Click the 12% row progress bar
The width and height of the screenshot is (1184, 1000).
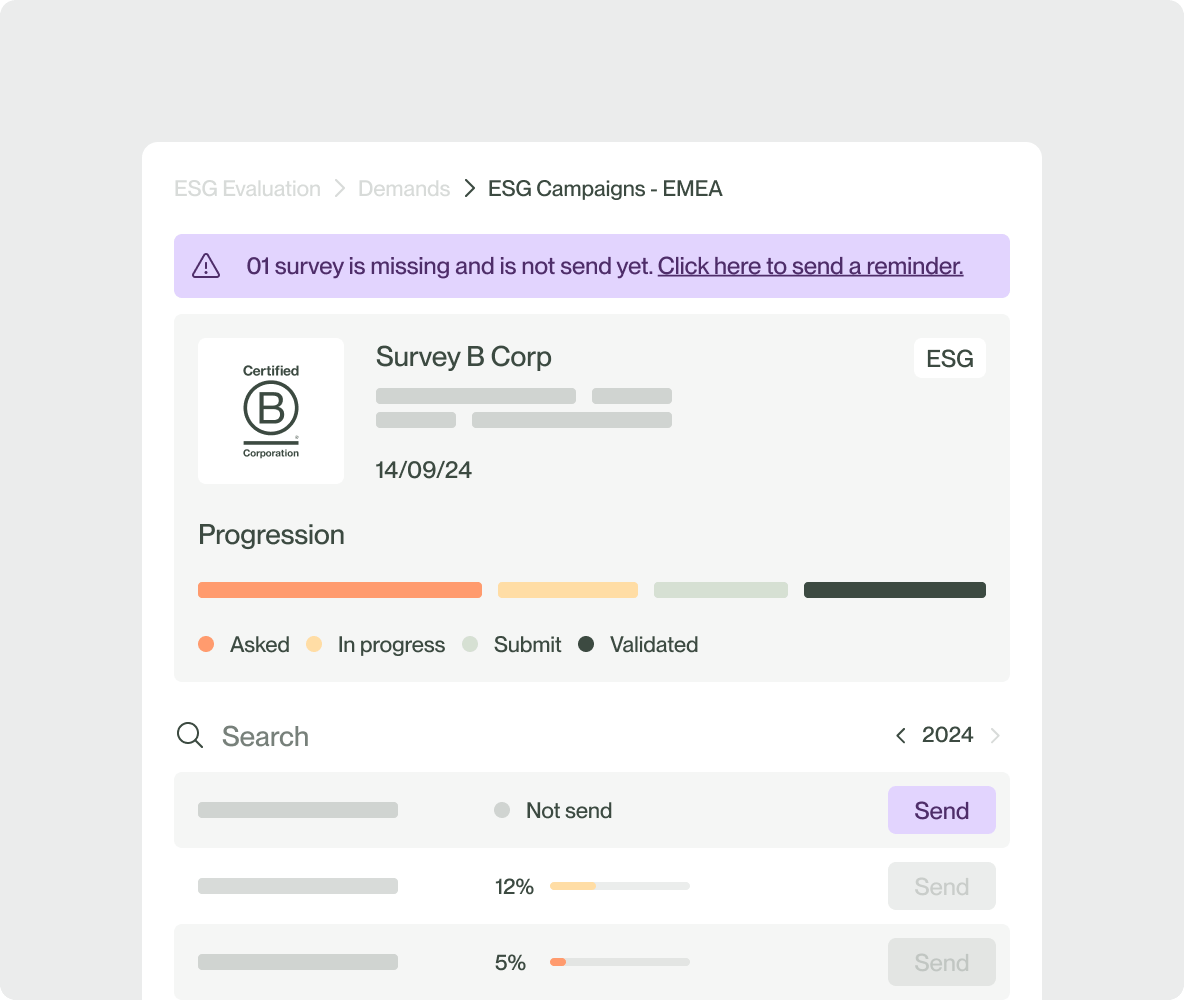point(619,886)
